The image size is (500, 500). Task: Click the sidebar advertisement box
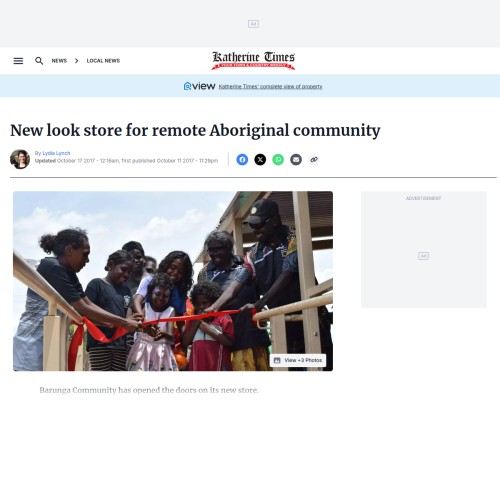[424, 249]
